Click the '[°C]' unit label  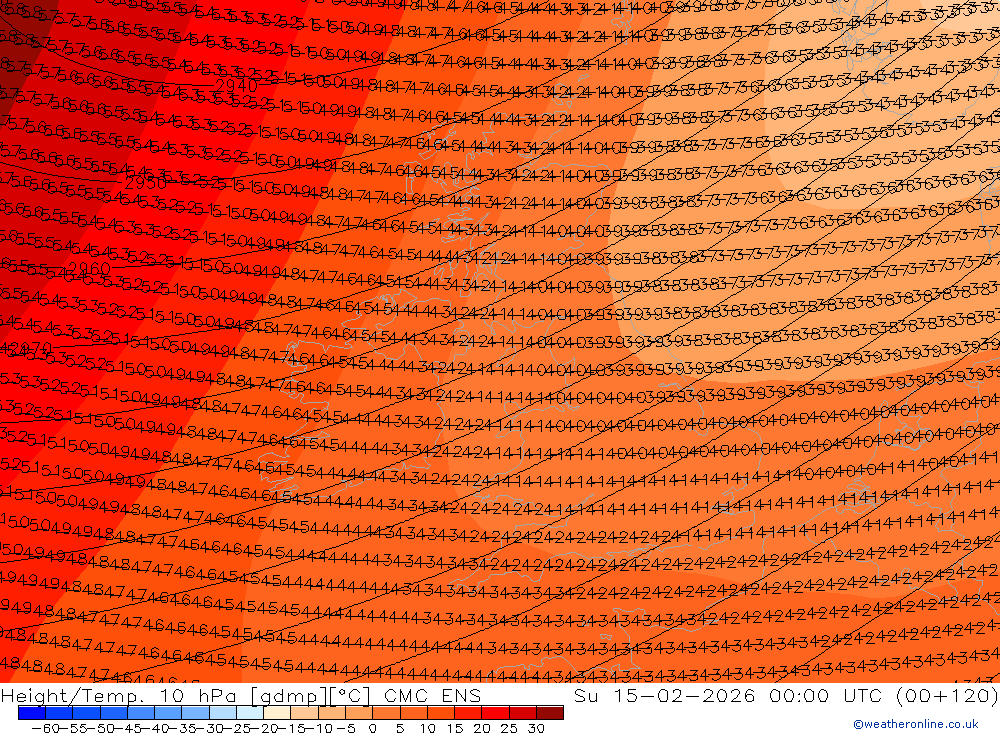click(x=349, y=695)
